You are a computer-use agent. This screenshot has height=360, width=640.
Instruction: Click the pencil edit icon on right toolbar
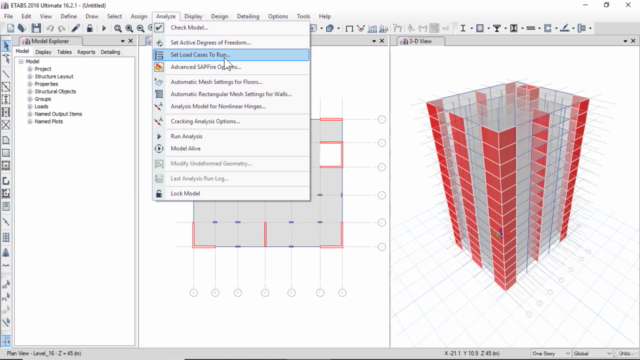pos(564,28)
